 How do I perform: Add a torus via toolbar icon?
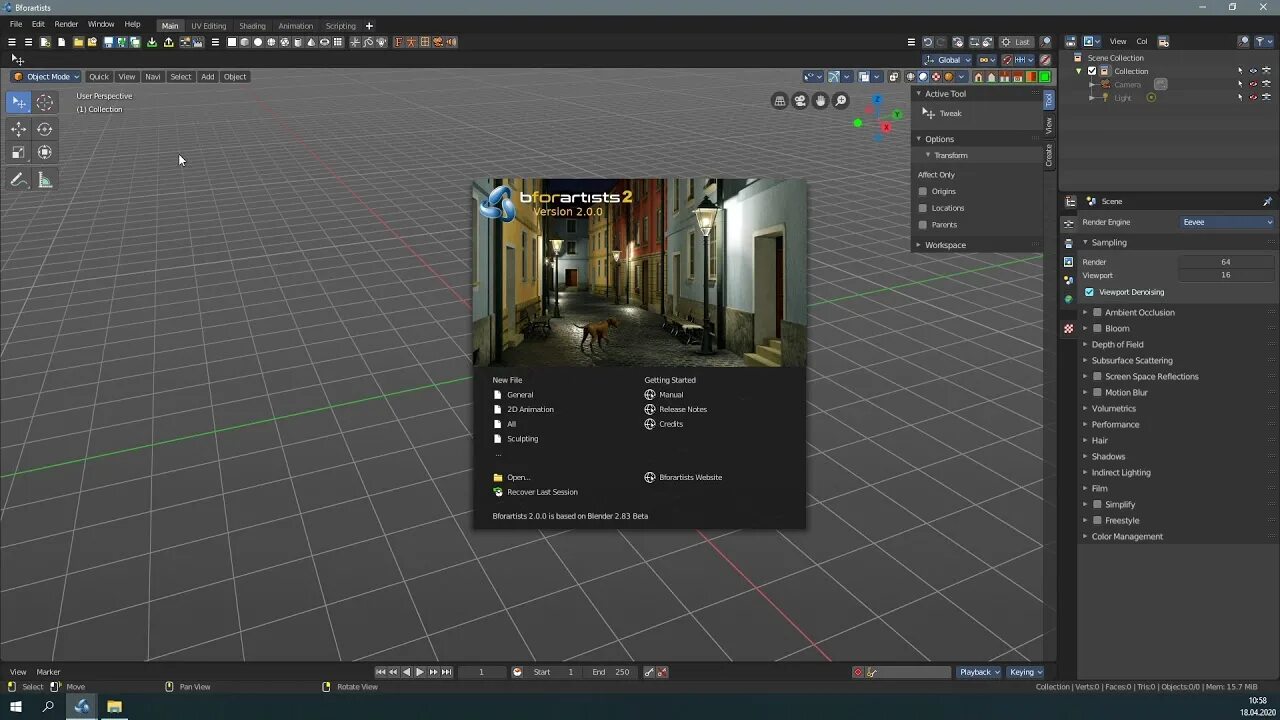(324, 42)
